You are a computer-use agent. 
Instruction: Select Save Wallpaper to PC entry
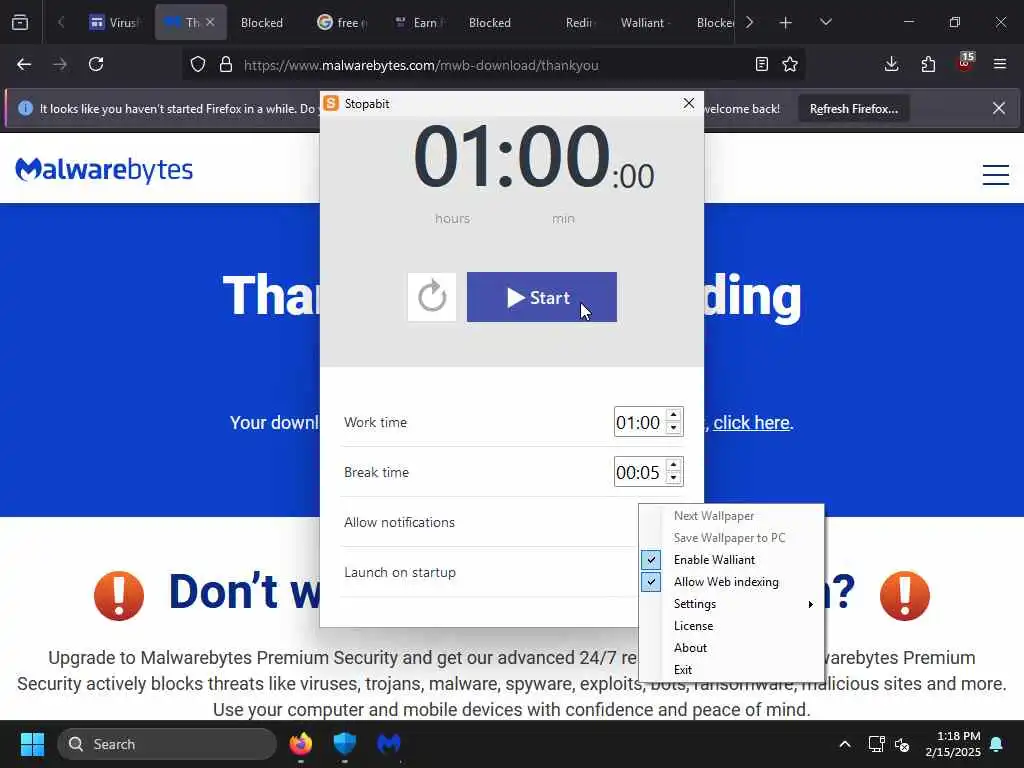(729, 537)
